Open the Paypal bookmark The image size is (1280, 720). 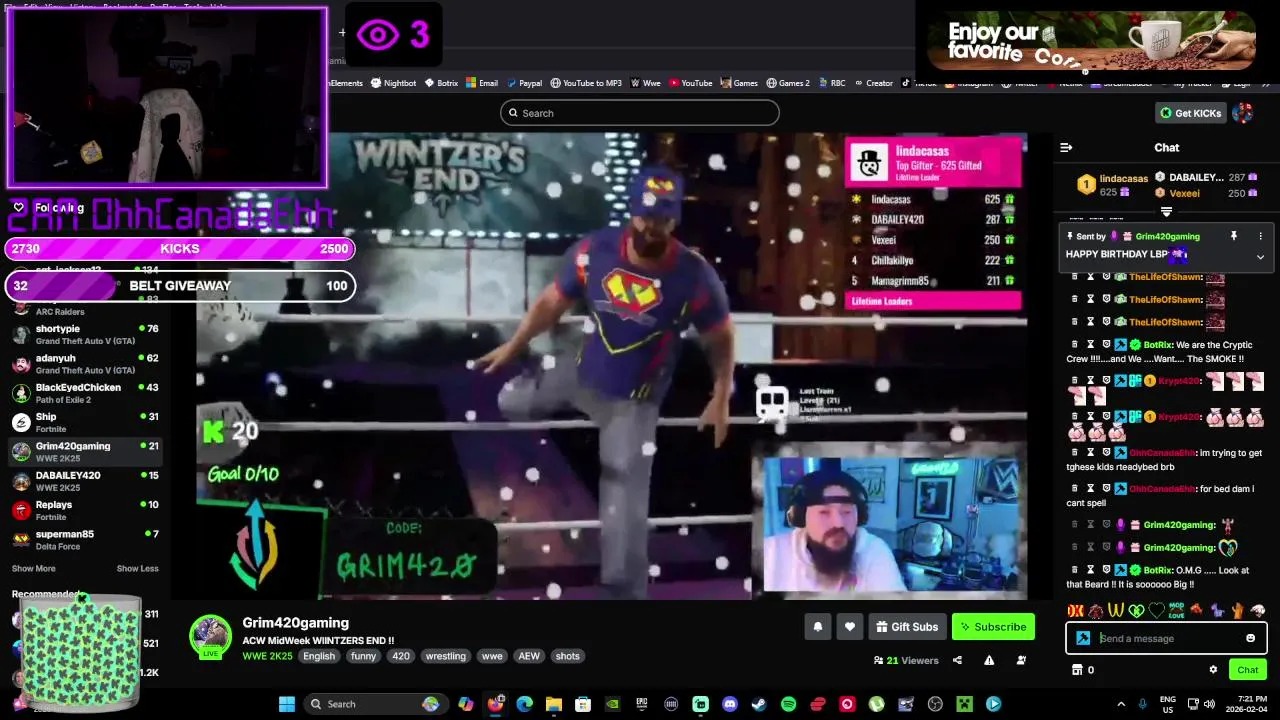coord(523,83)
